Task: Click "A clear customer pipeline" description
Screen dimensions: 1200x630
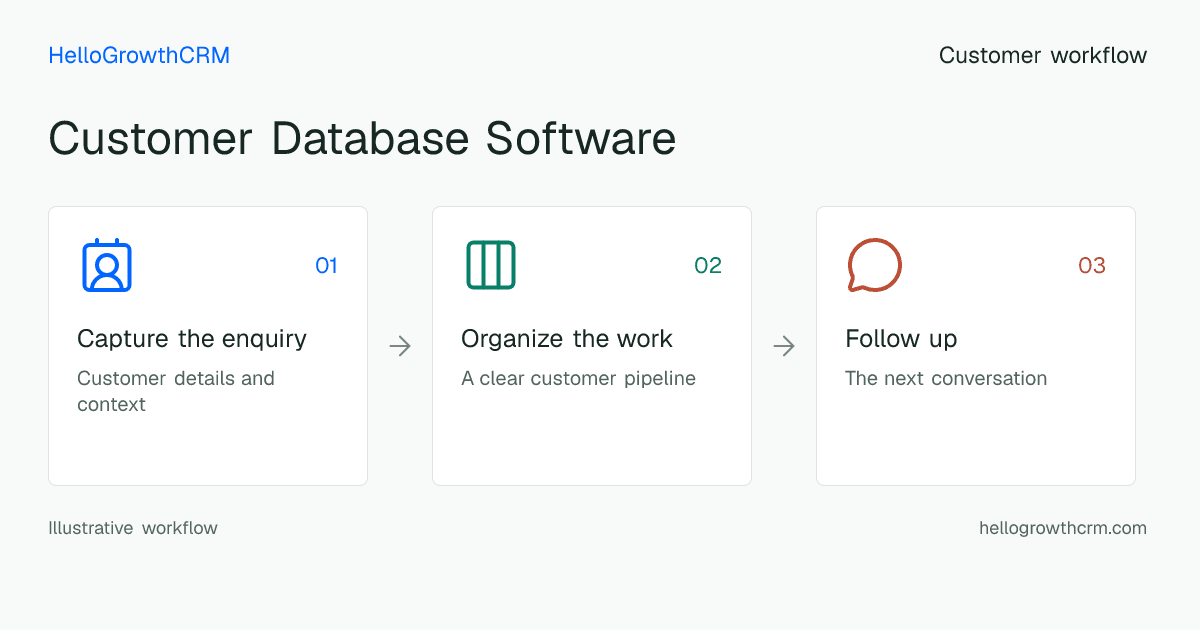Action: [x=578, y=379]
